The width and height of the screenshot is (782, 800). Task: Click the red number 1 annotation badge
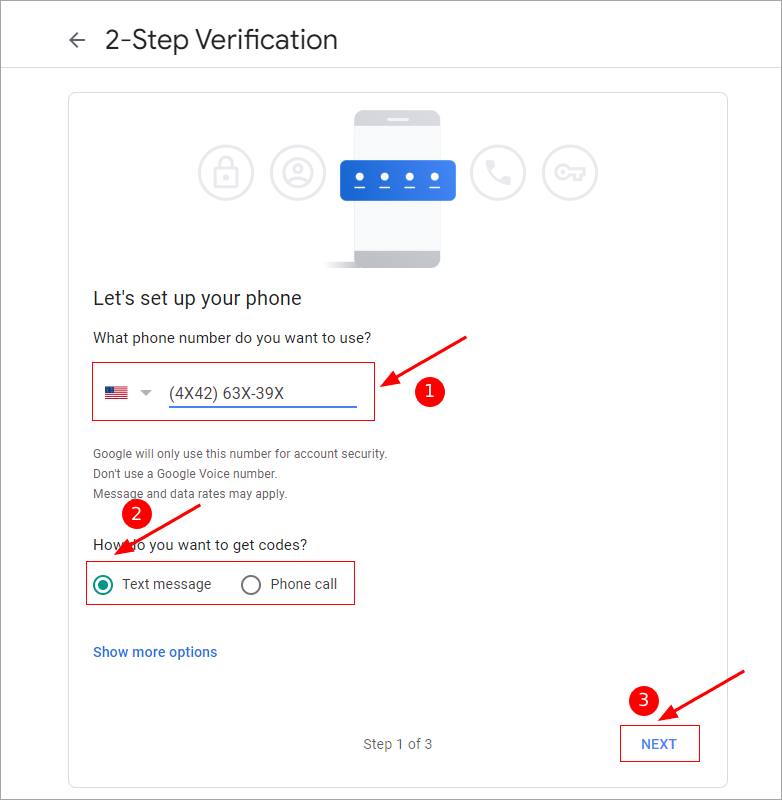click(x=430, y=392)
